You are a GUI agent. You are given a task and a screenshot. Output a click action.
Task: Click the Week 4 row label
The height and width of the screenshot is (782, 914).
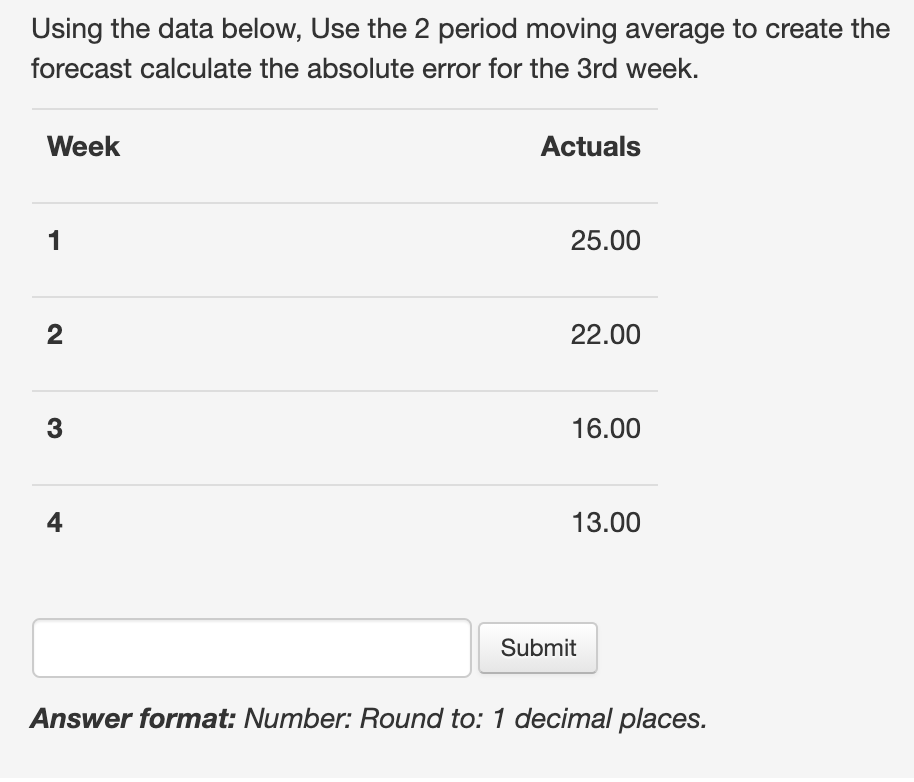[x=54, y=522]
